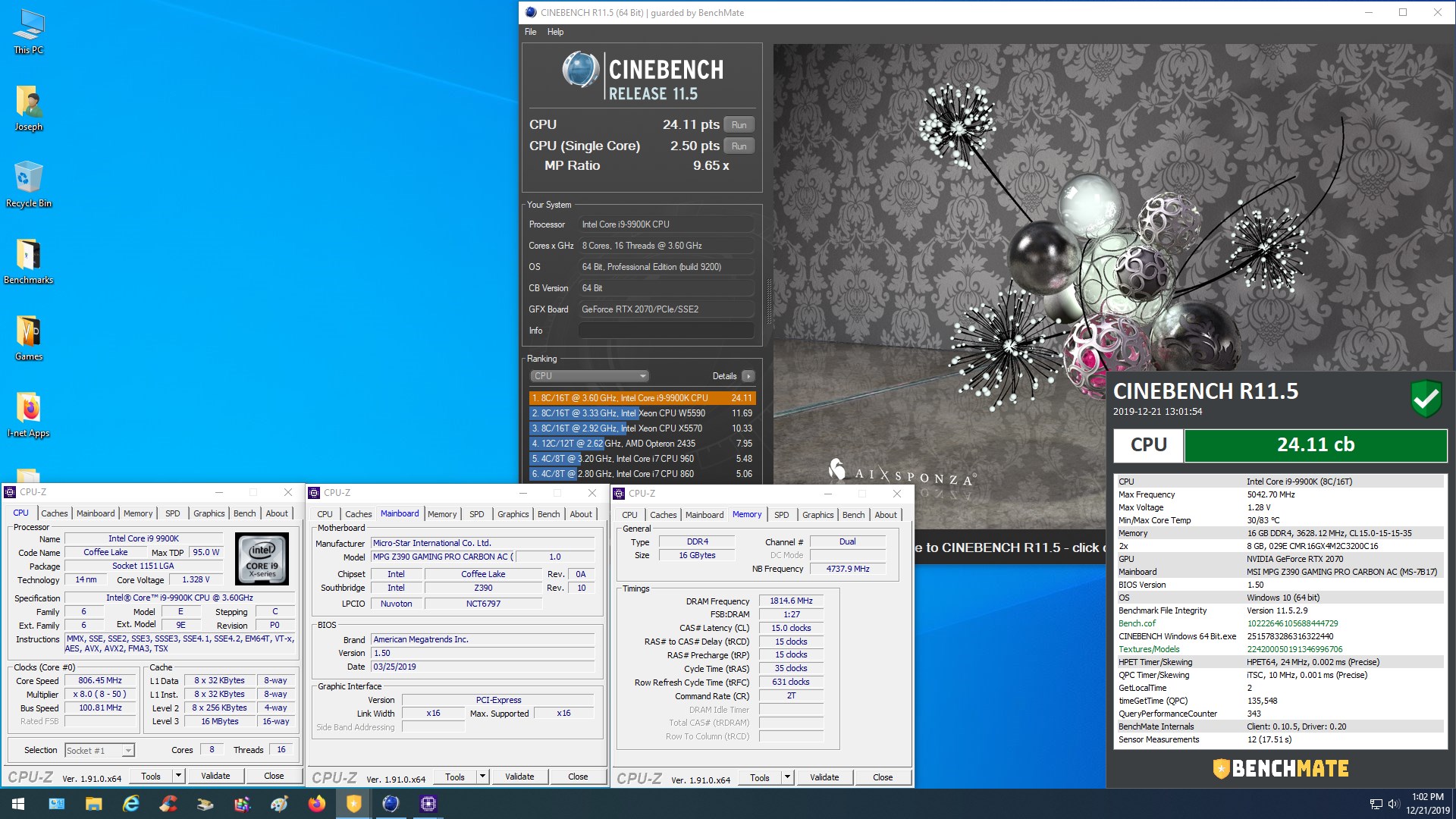1456x819 pixels.
Task: Click the BenchMate green verification shield
Action: pyautogui.click(x=1426, y=398)
